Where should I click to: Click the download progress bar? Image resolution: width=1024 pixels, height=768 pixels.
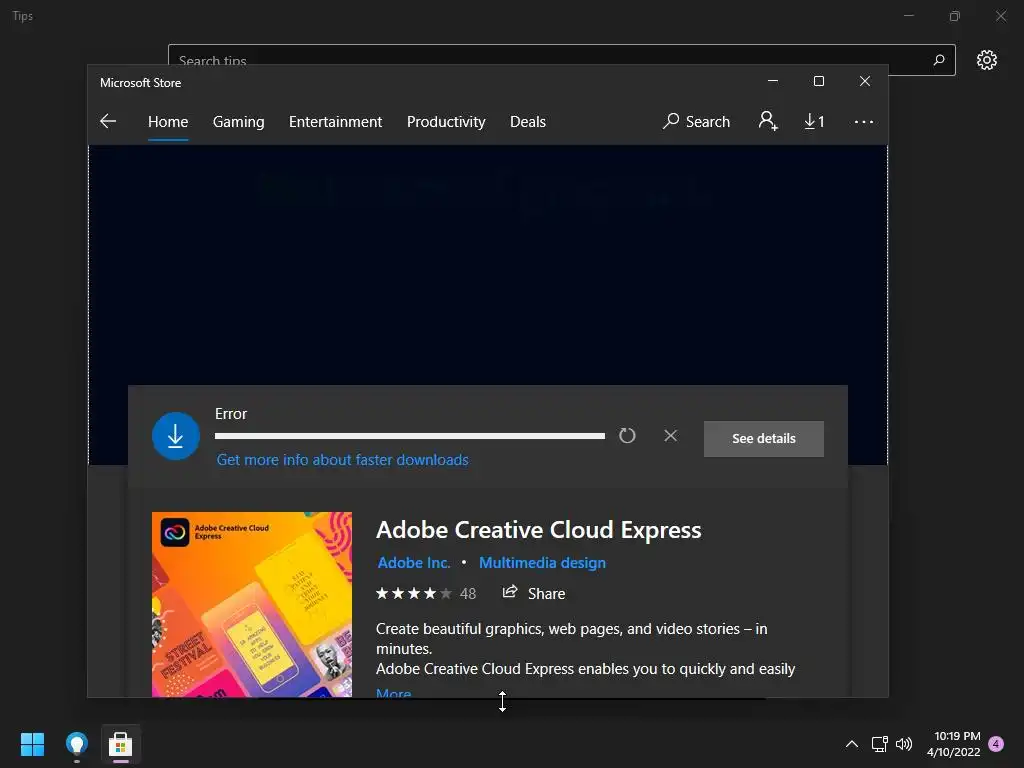[x=409, y=436]
